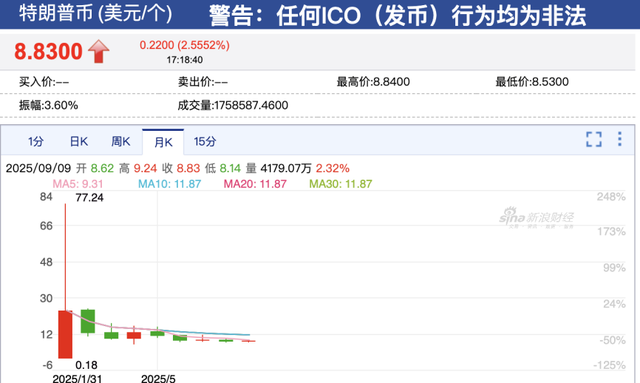The width and height of the screenshot is (640, 383).
Task: Switch to the 1分 chart tab
Action: coord(36,142)
